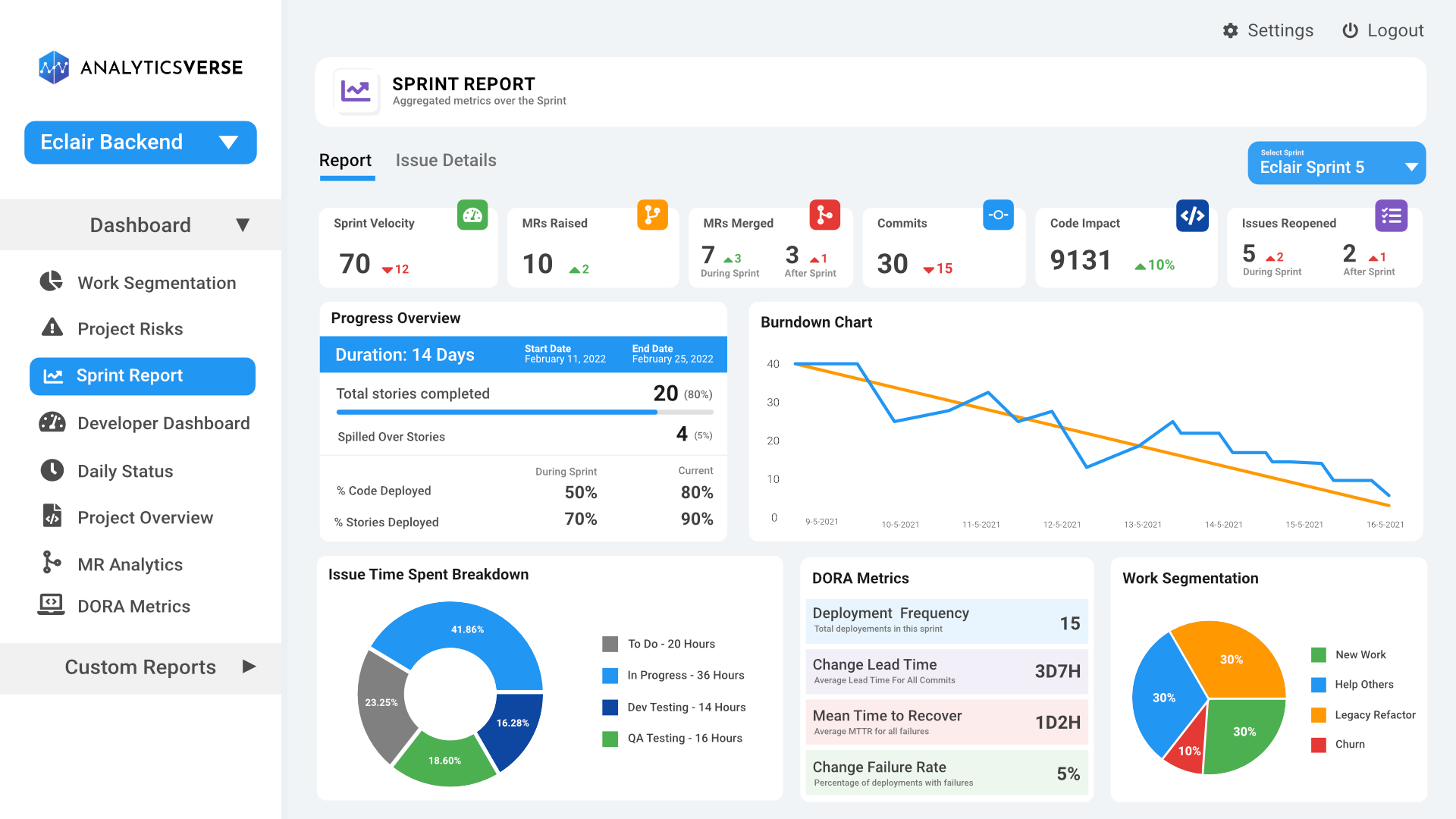Click the Code Impact brackets icon

click(x=1192, y=216)
